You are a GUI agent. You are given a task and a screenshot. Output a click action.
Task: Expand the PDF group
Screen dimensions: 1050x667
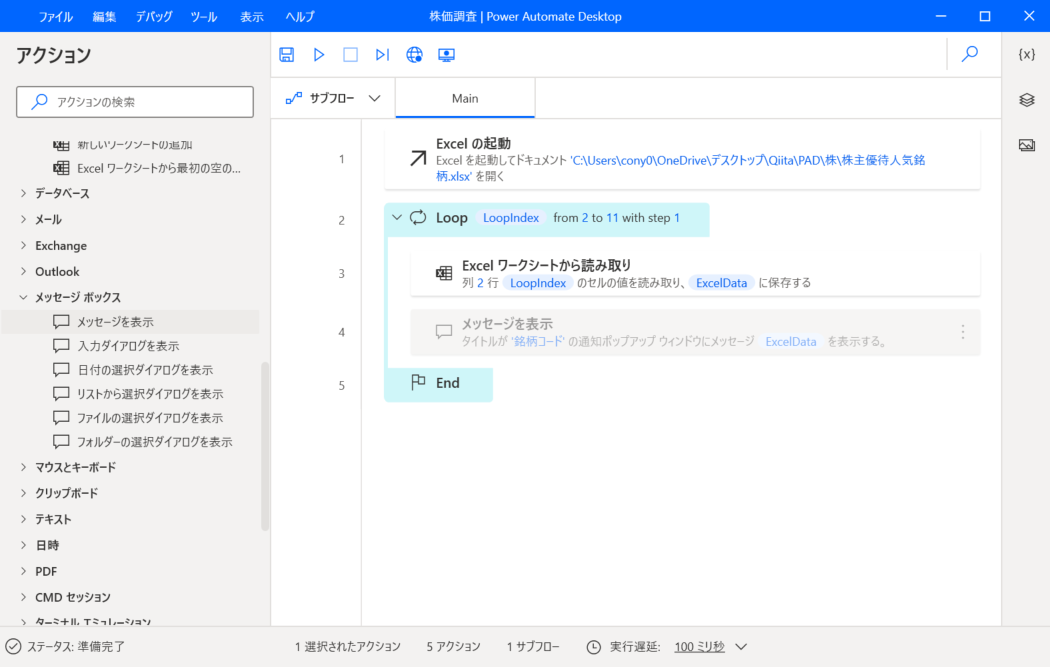click(23, 571)
